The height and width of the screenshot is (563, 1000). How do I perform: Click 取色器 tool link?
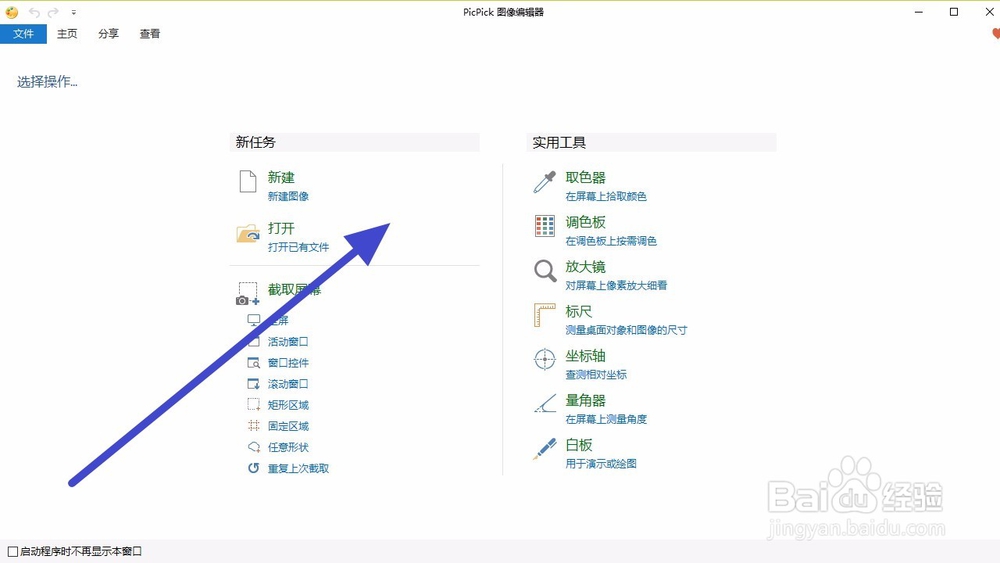coord(585,177)
